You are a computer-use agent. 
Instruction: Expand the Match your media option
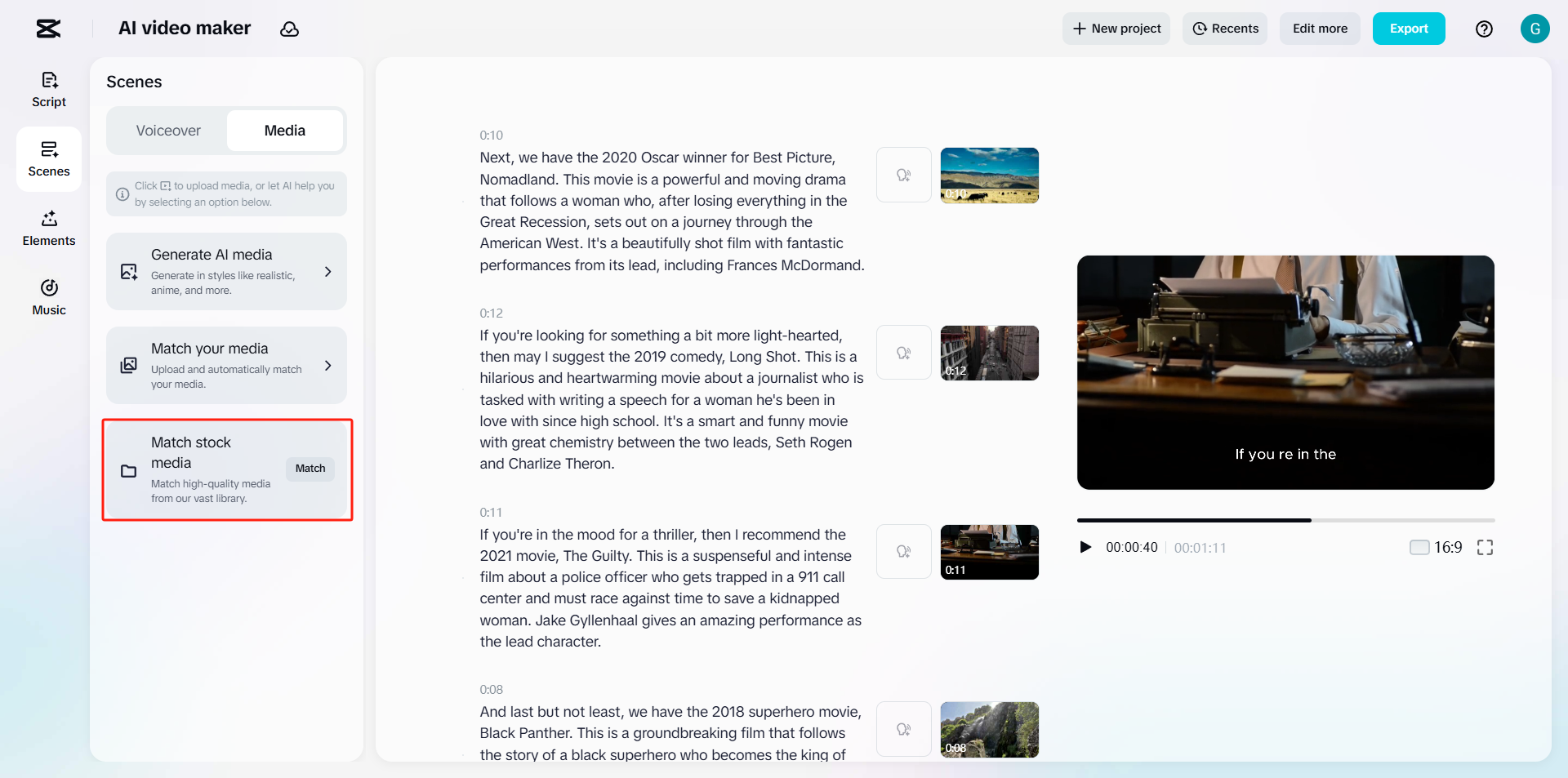226,365
